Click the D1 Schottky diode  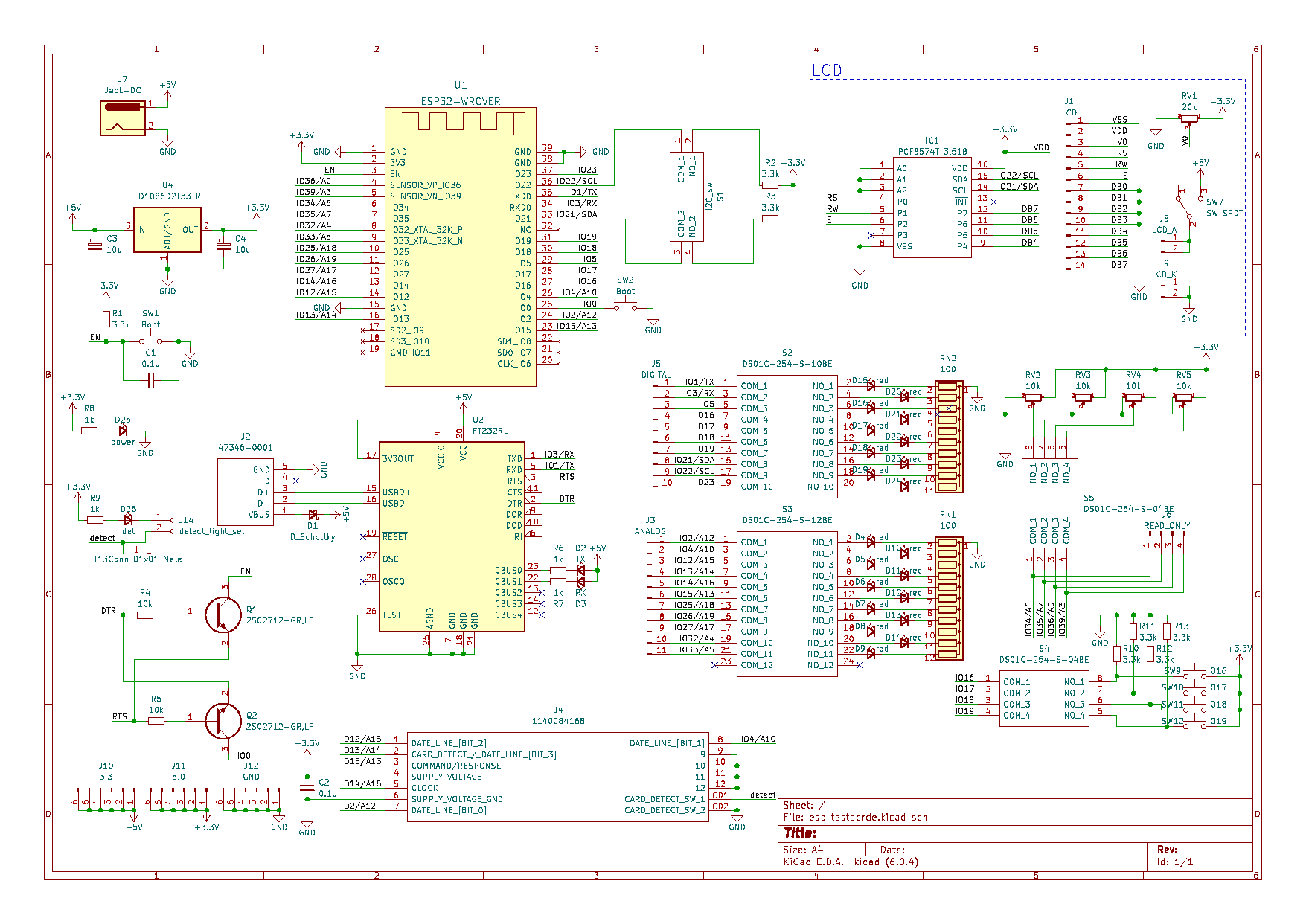click(x=313, y=515)
